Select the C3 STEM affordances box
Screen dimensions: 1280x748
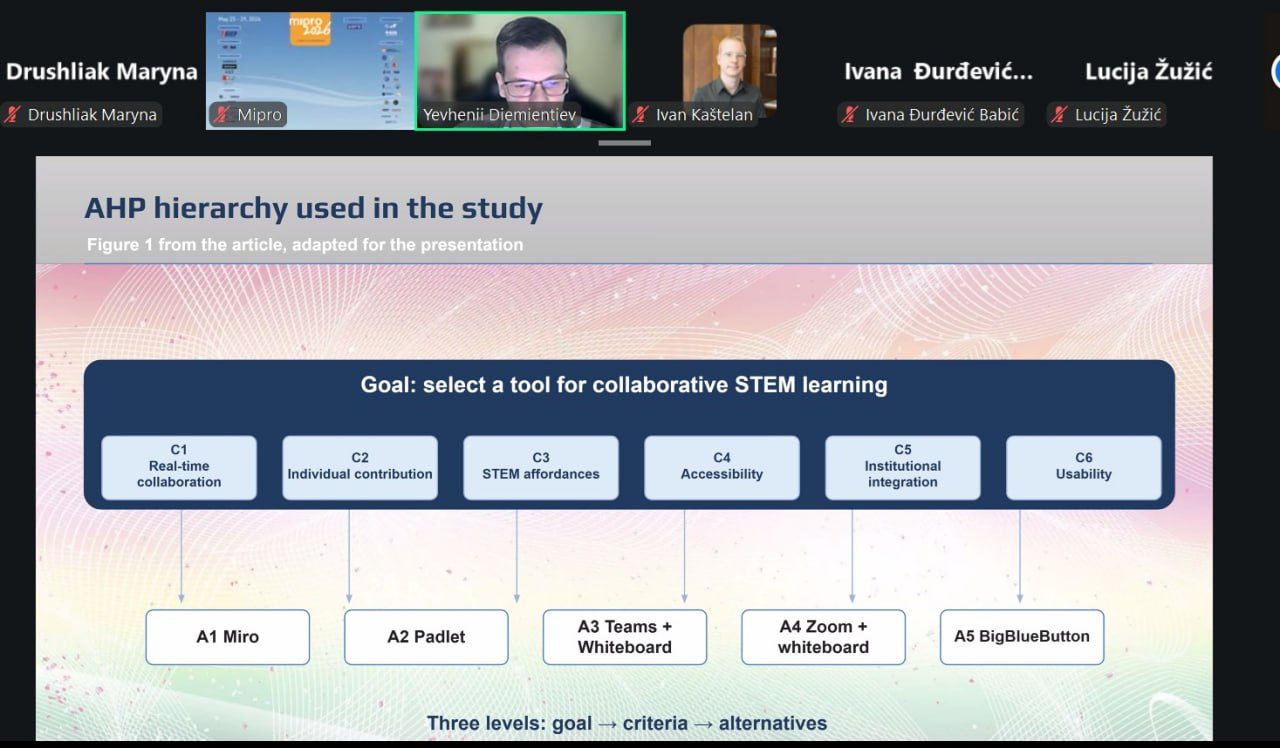pyautogui.click(x=541, y=467)
